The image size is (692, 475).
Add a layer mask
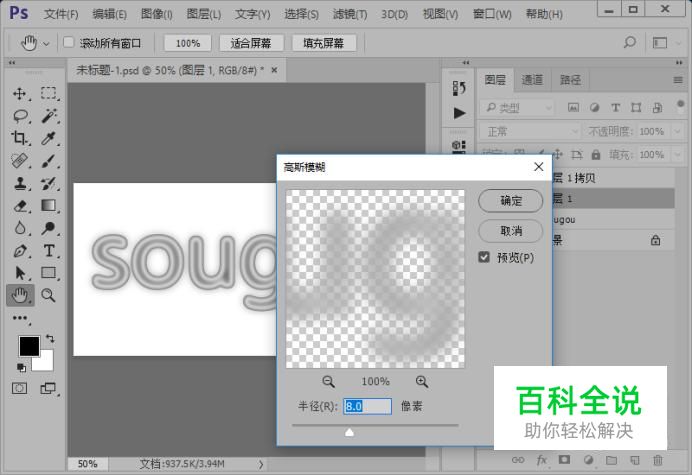pos(564,460)
